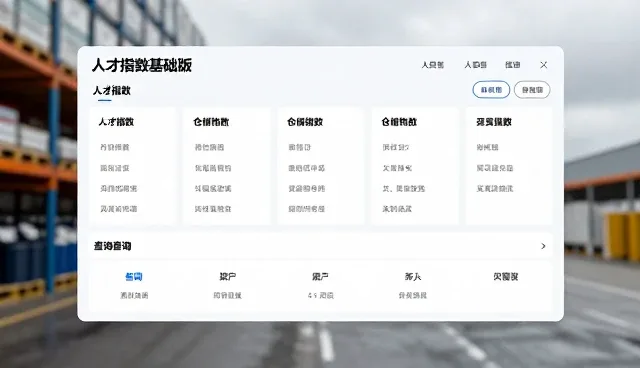Select the last item in the bottom row
This screenshot has width=640, height=368.
point(506,277)
